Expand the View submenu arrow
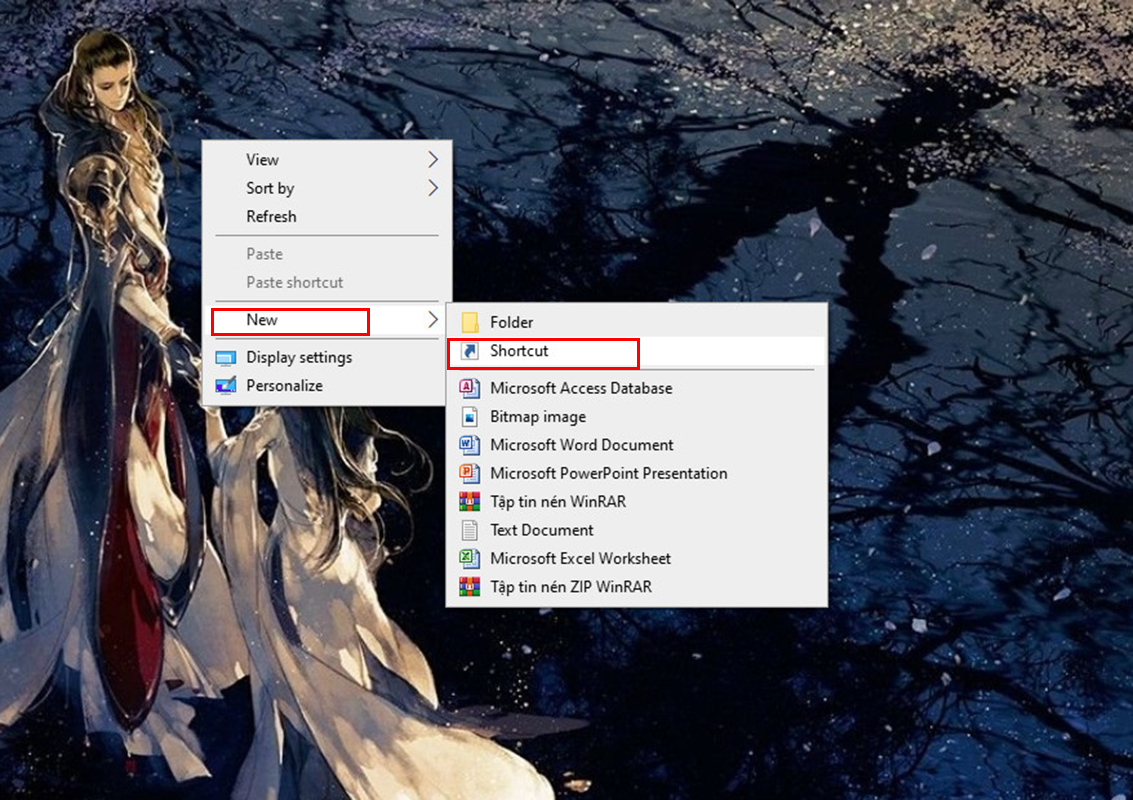The image size is (1133, 800). (x=433, y=160)
